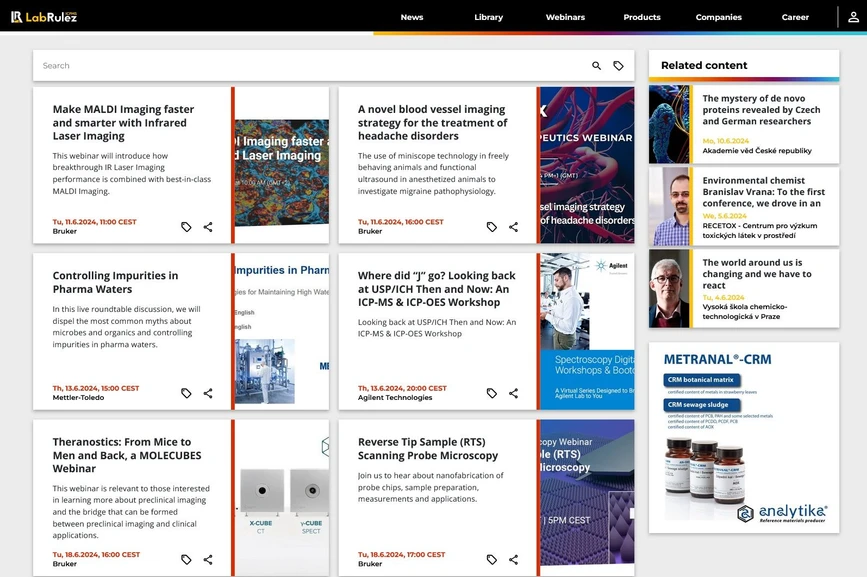
Task: Open 'Environmental chemist Branislav Vrana' article
Action: click(x=763, y=192)
